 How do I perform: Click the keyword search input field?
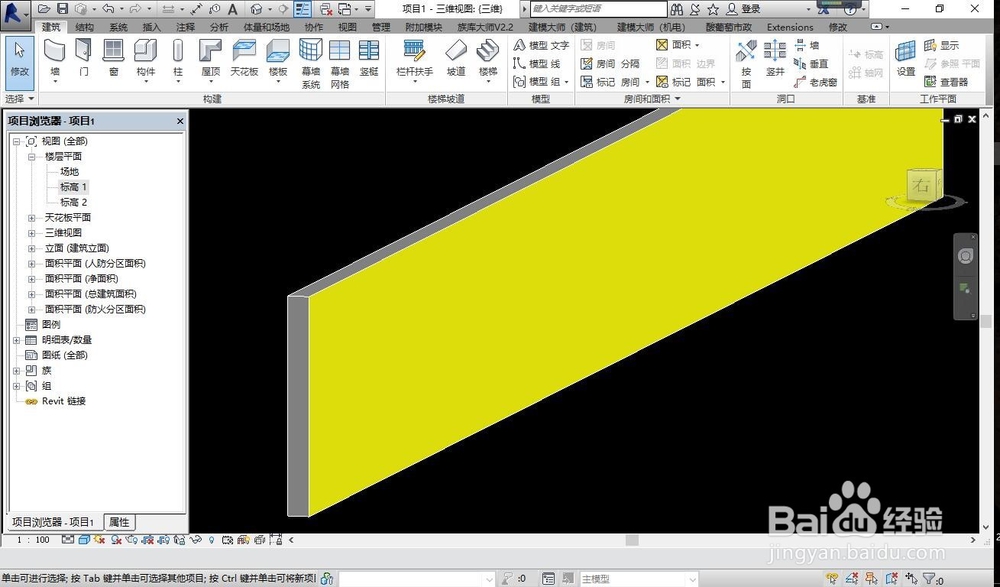[598, 9]
